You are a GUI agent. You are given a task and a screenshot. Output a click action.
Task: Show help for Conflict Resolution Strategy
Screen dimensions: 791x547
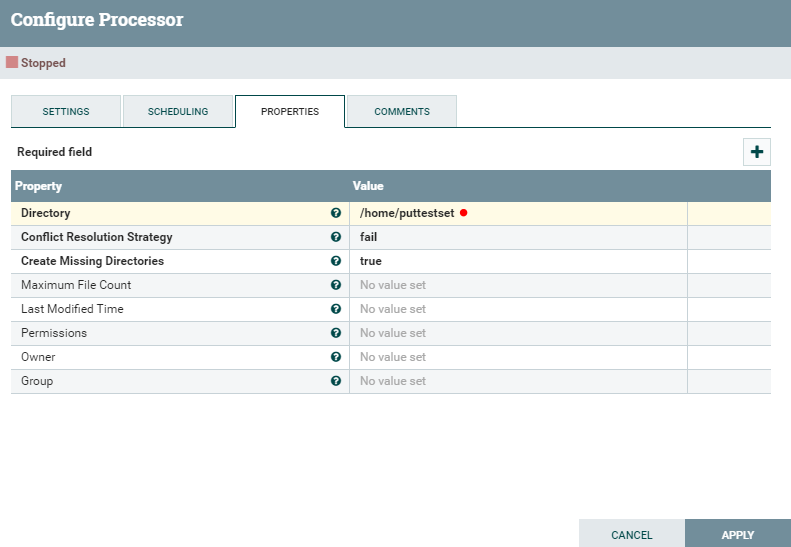coord(335,237)
